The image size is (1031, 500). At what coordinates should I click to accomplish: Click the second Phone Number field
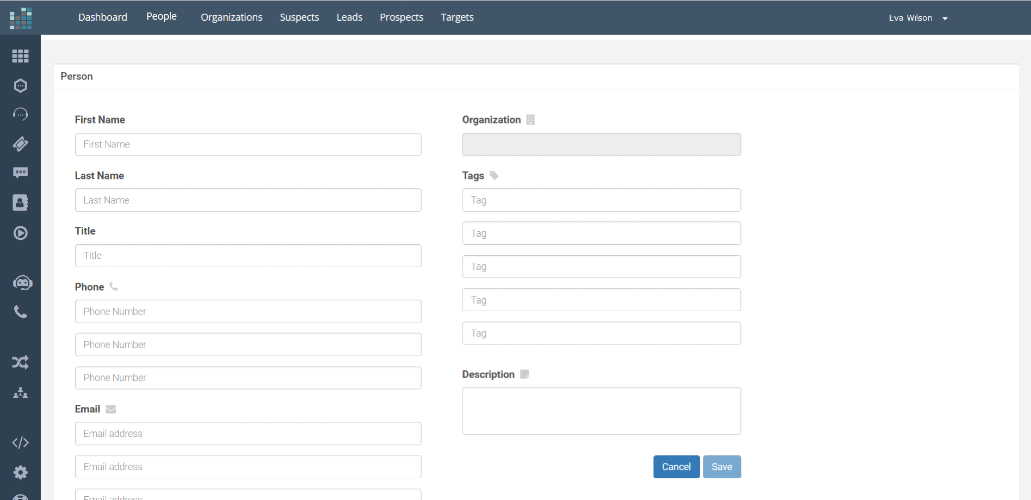(x=248, y=344)
